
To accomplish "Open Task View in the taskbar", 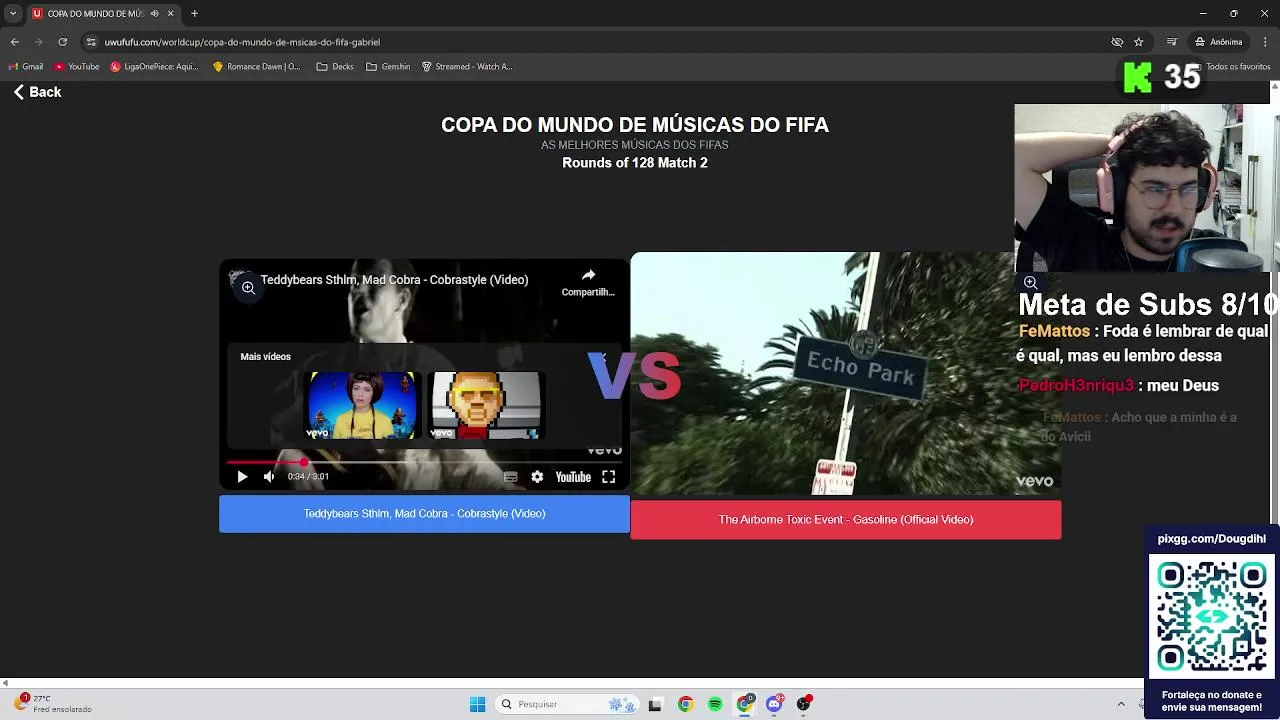I will click(x=655, y=704).
